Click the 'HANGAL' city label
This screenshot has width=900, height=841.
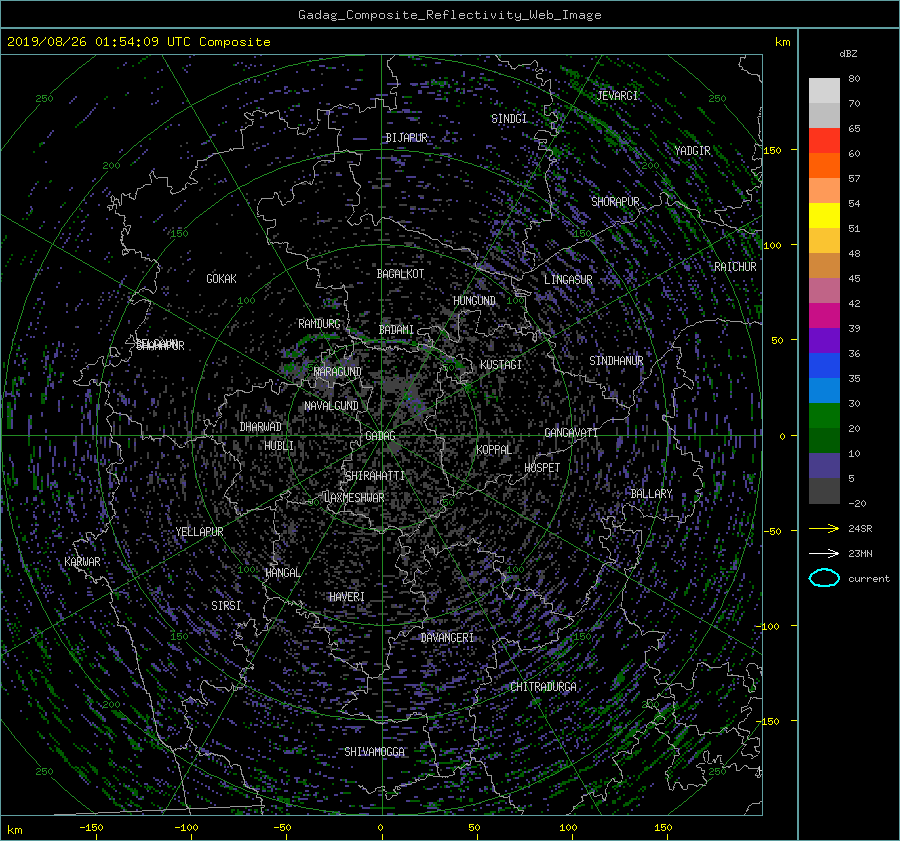[283, 573]
